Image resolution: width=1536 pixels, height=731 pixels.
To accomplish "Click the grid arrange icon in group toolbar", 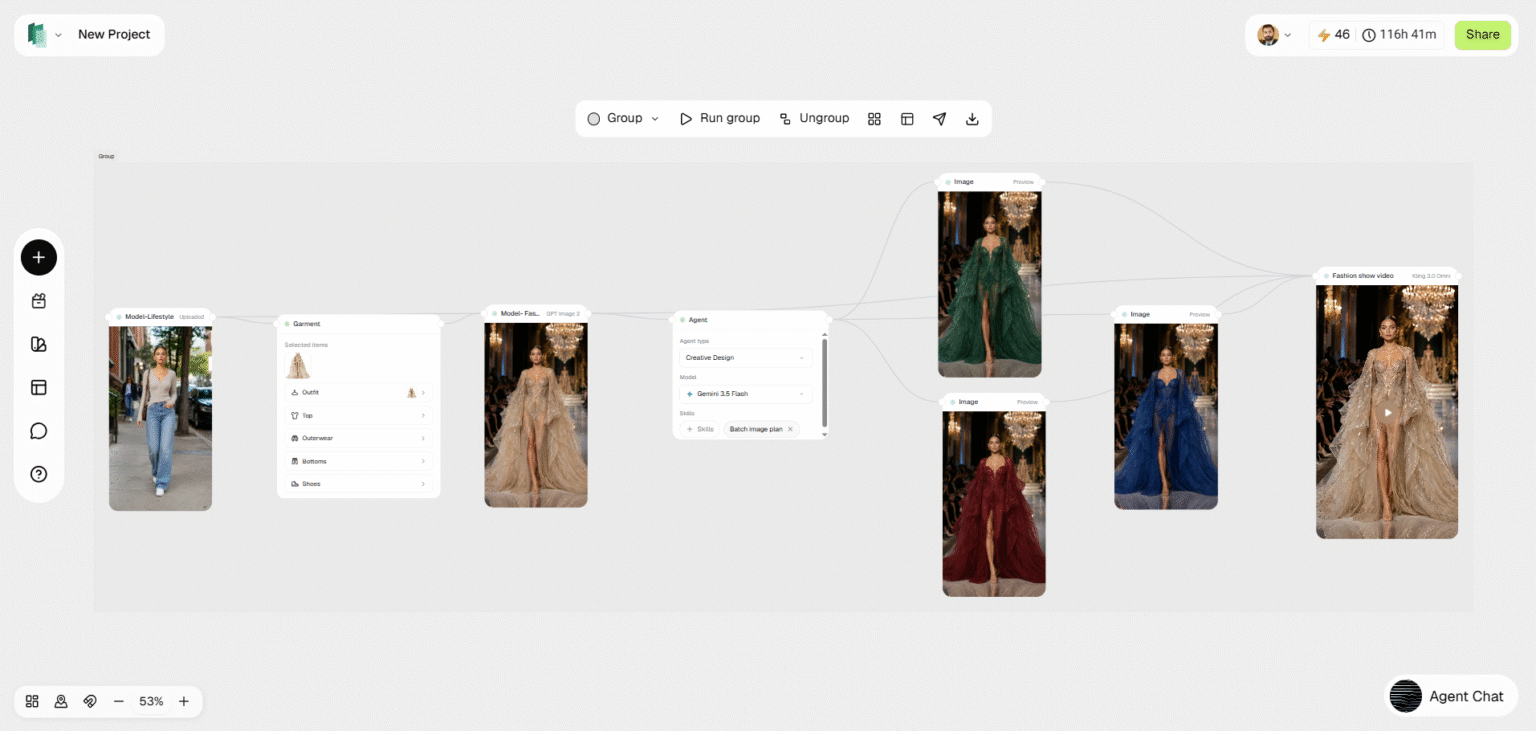I will click(874, 119).
